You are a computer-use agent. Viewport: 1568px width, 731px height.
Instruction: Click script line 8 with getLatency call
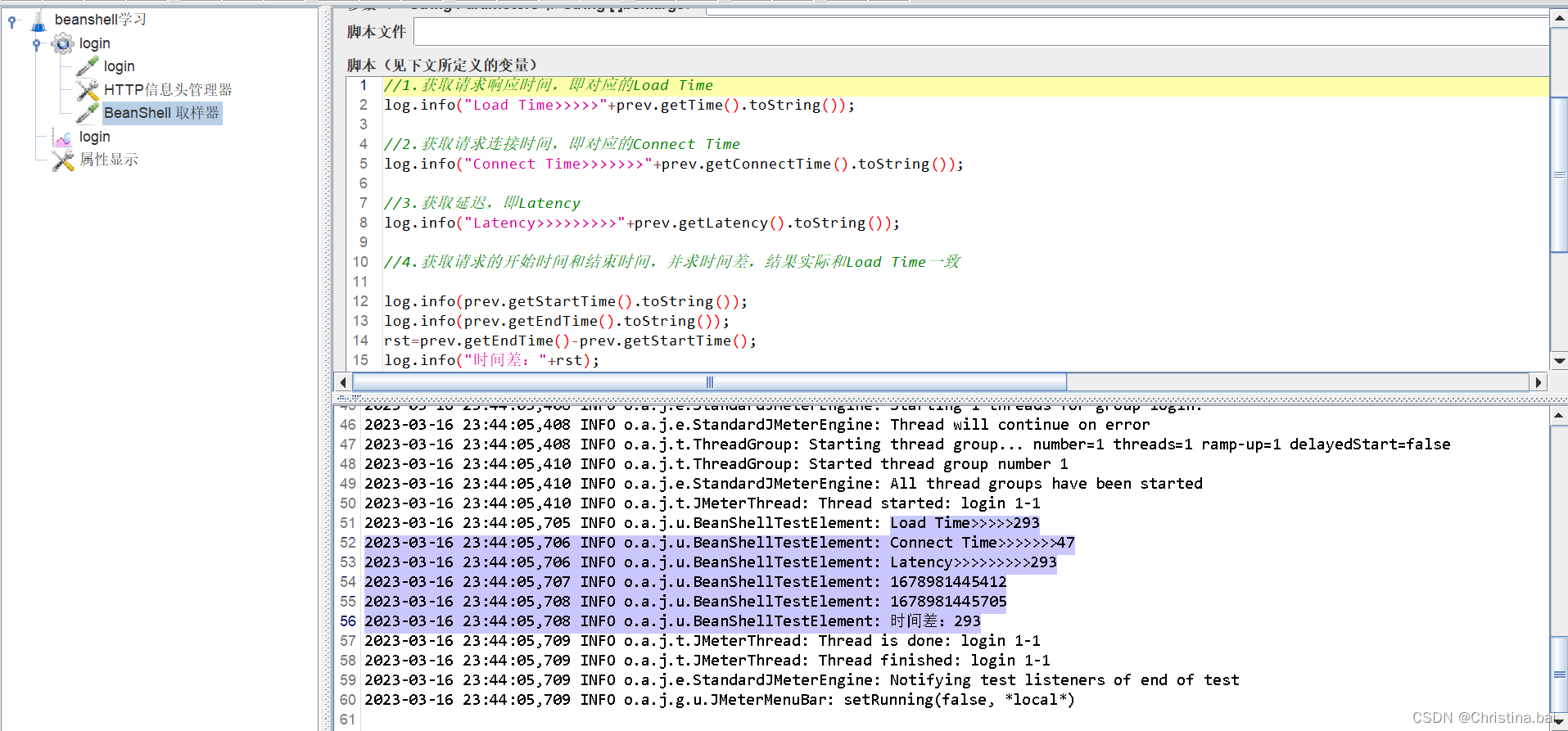642,223
